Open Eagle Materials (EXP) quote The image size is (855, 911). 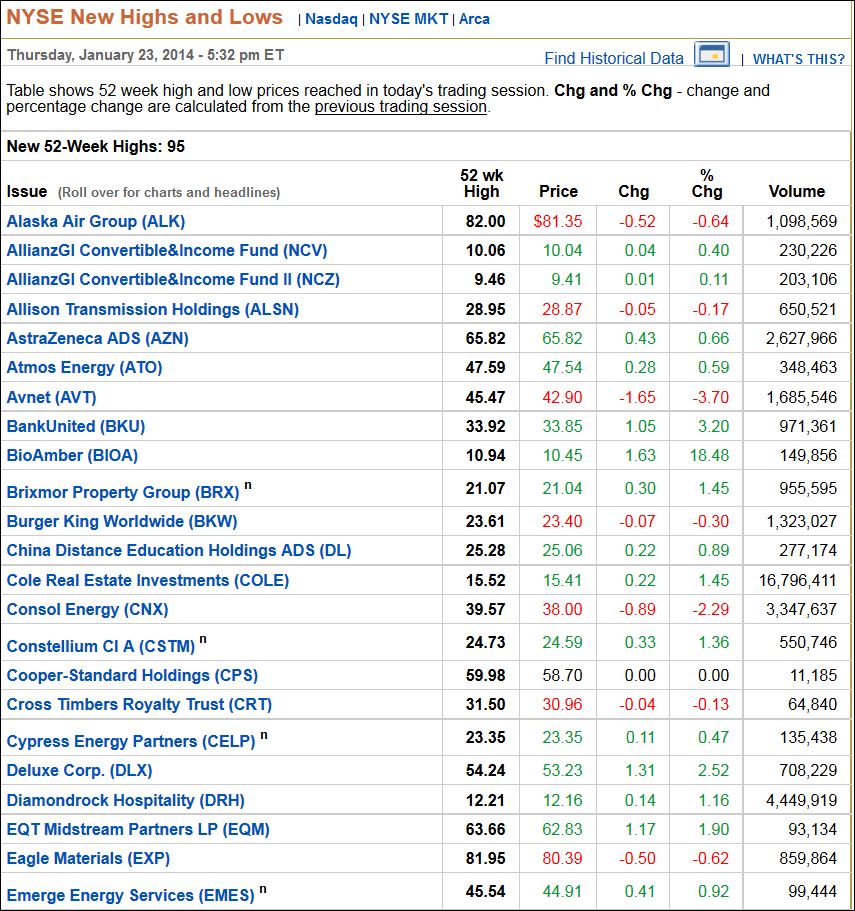(88, 859)
